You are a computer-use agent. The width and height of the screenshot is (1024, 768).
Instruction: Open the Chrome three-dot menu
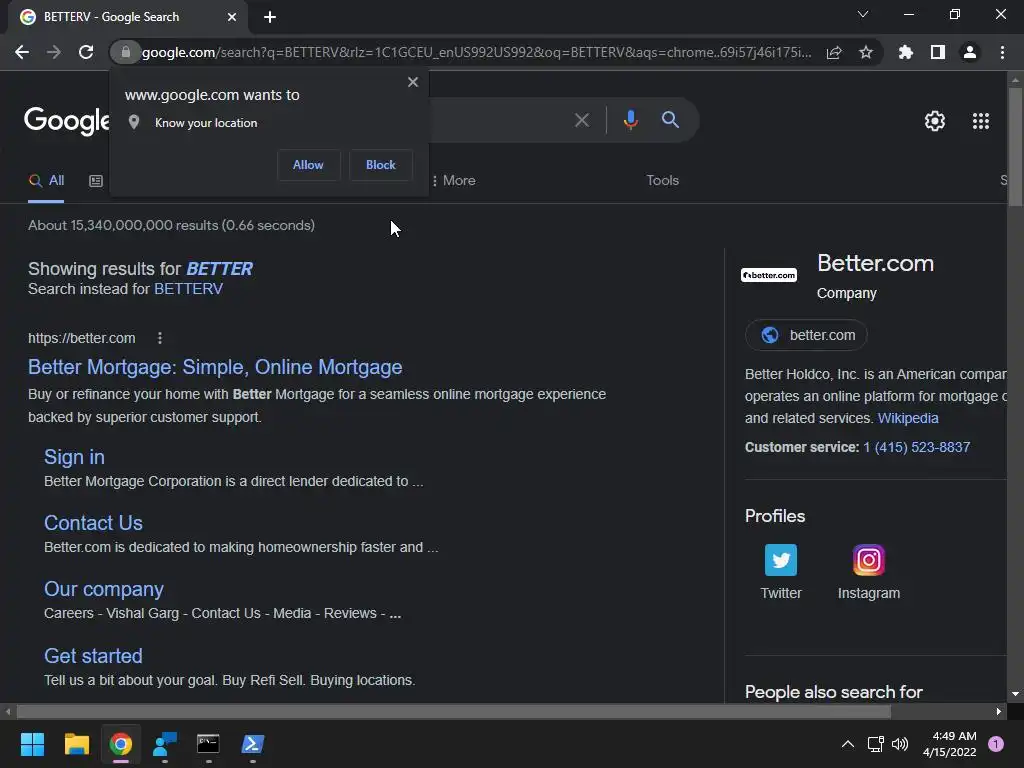point(1002,52)
